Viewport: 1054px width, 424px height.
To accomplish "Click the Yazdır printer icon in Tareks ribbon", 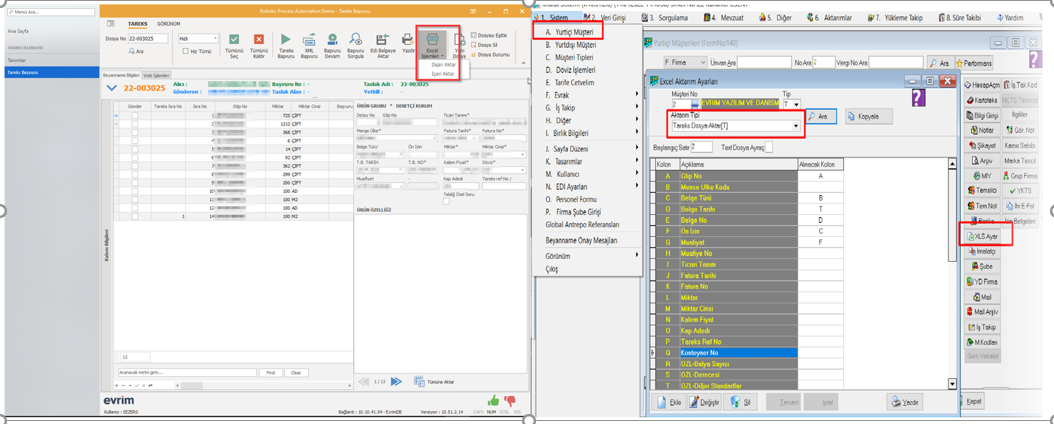I will click(407, 40).
